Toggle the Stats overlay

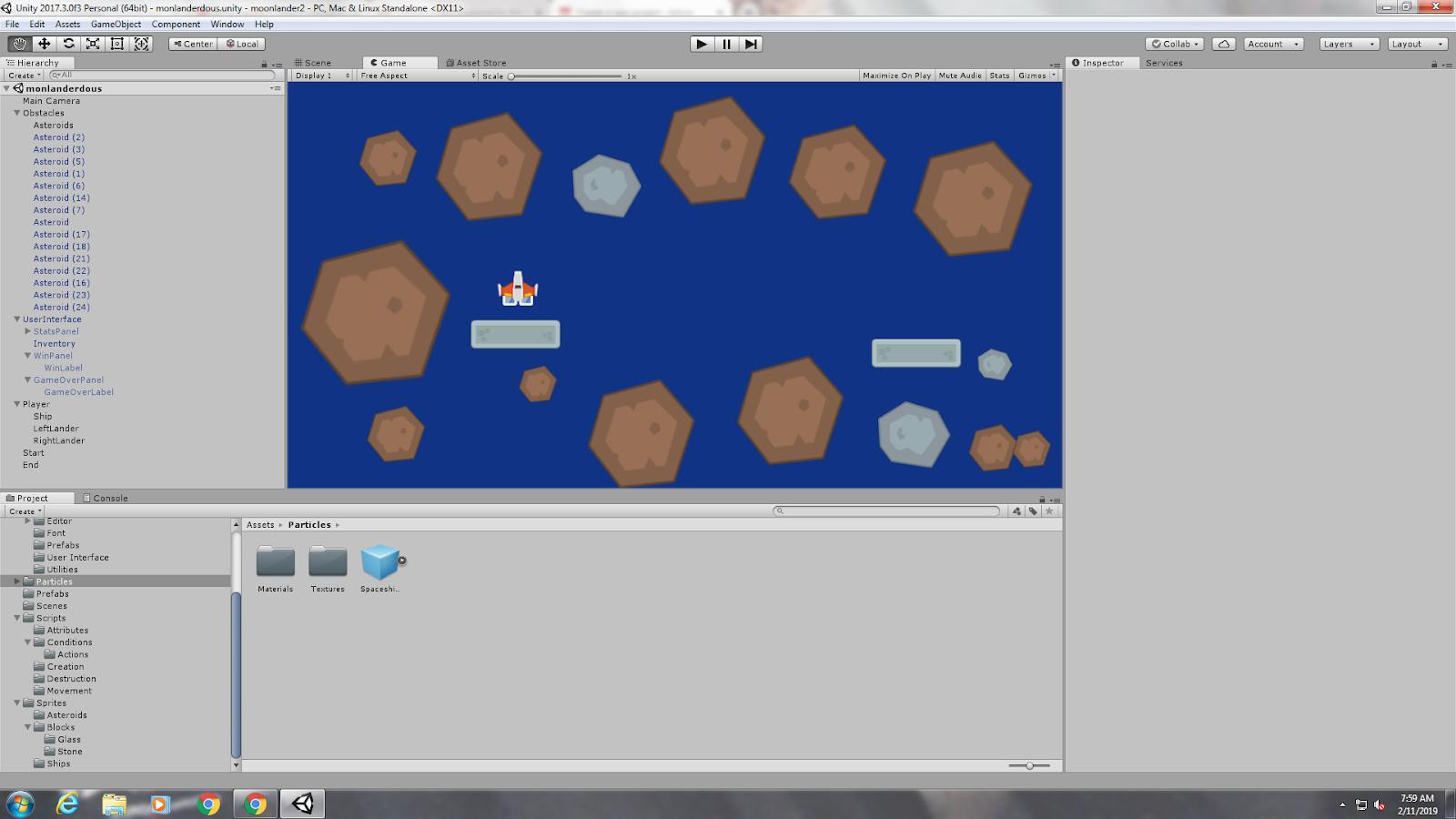(x=999, y=76)
